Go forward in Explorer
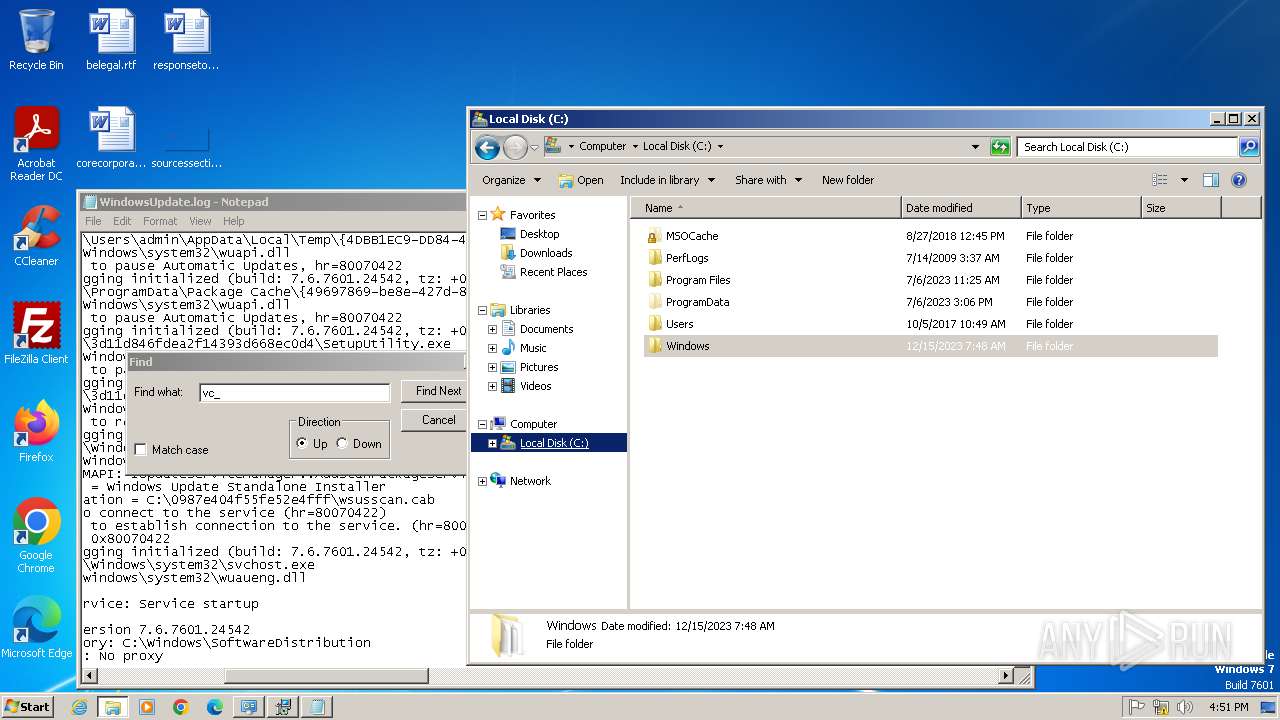 pyautogui.click(x=515, y=148)
